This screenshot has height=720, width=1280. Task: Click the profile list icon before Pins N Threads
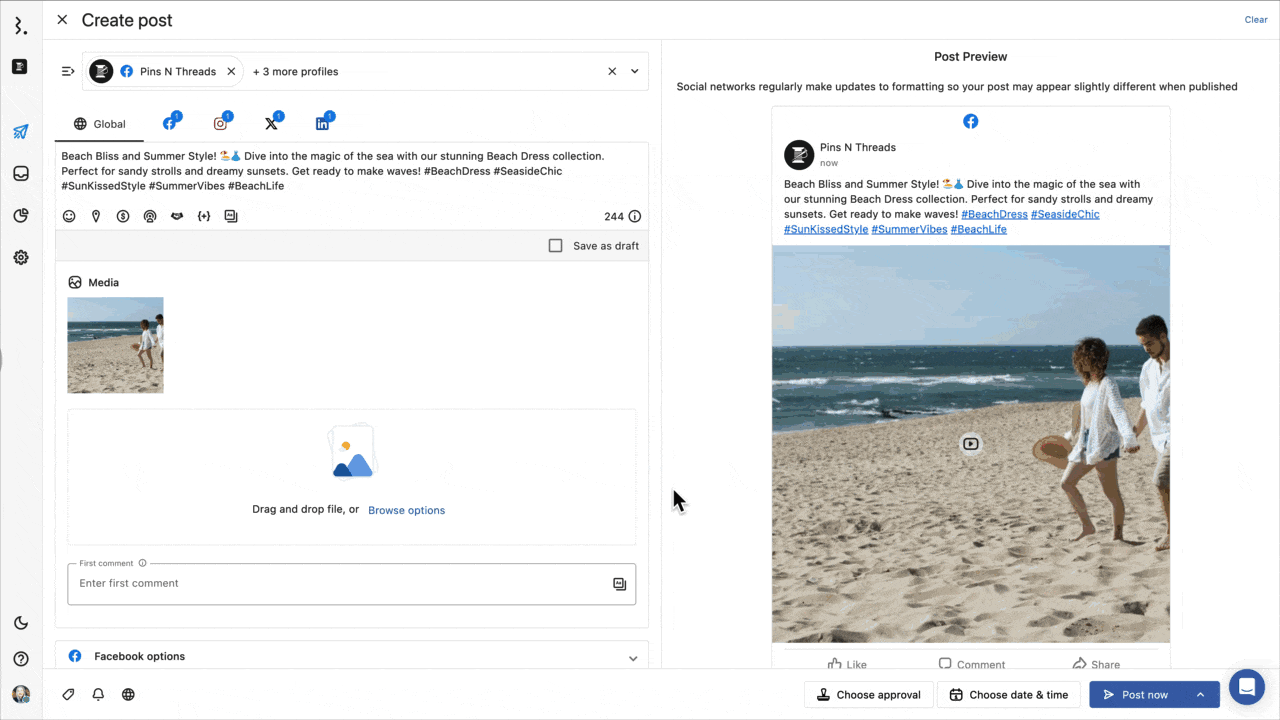pyautogui.click(x=68, y=71)
